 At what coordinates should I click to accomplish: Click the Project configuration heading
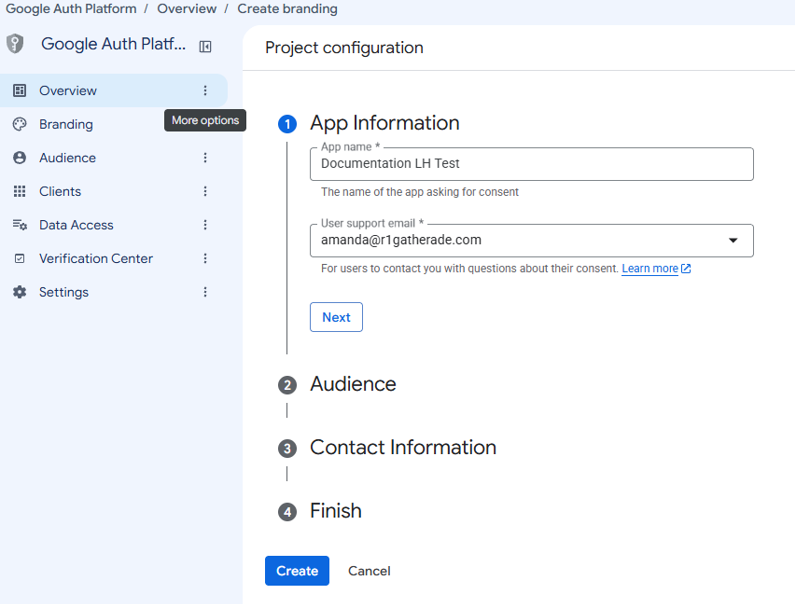(344, 48)
